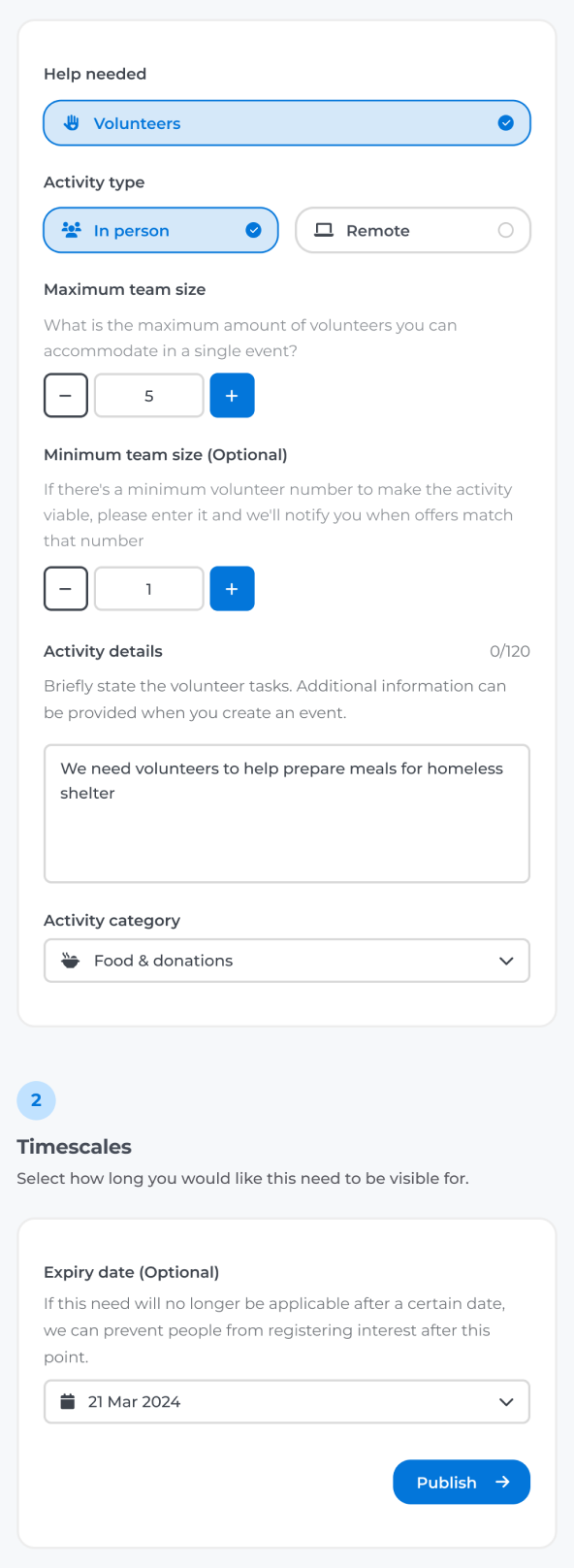The image size is (574, 1568).
Task: Click inside the Activity details text box
Action: [286, 813]
